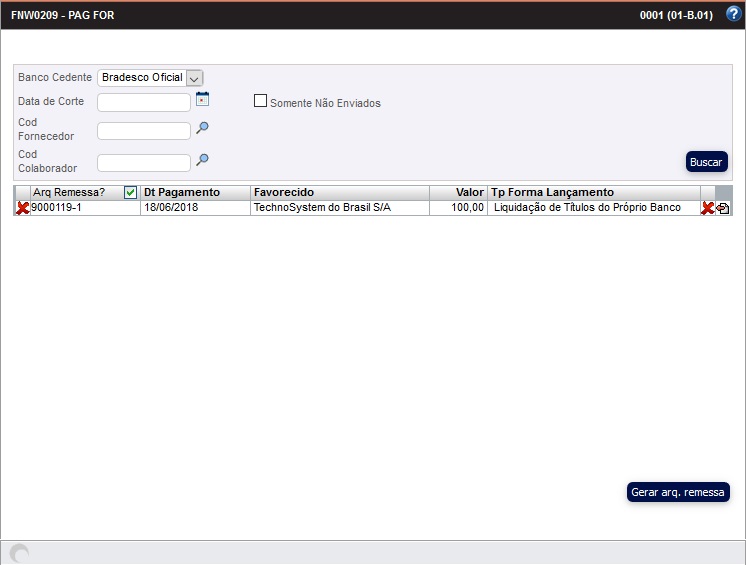Click the arrow icon at row's far right
The width and height of the screenshot is (746, 565).
pos(723,208)
